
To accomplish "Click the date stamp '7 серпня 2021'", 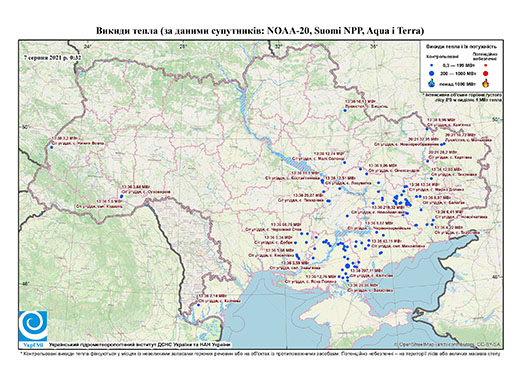I will [x=43, y=57].
